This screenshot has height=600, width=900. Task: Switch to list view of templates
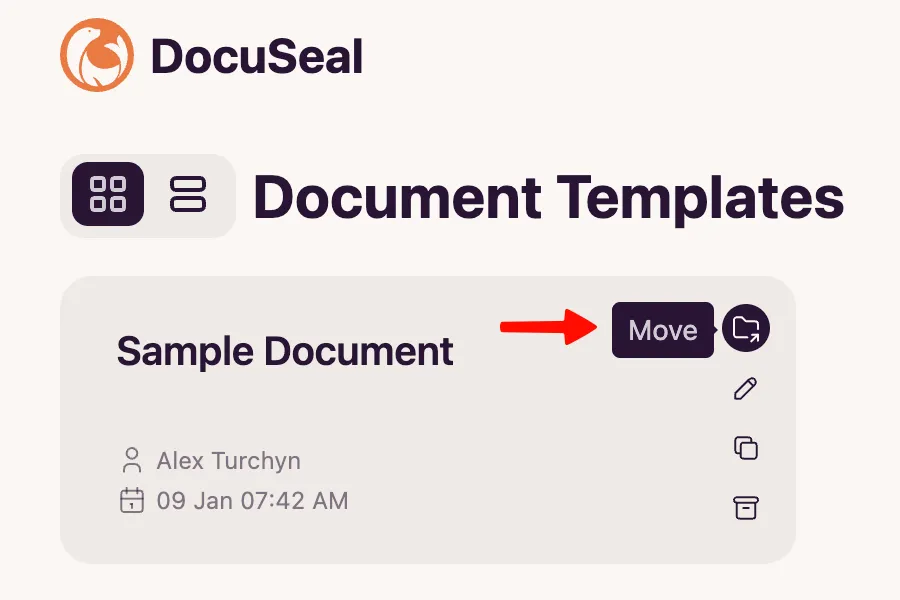(187, 195)
